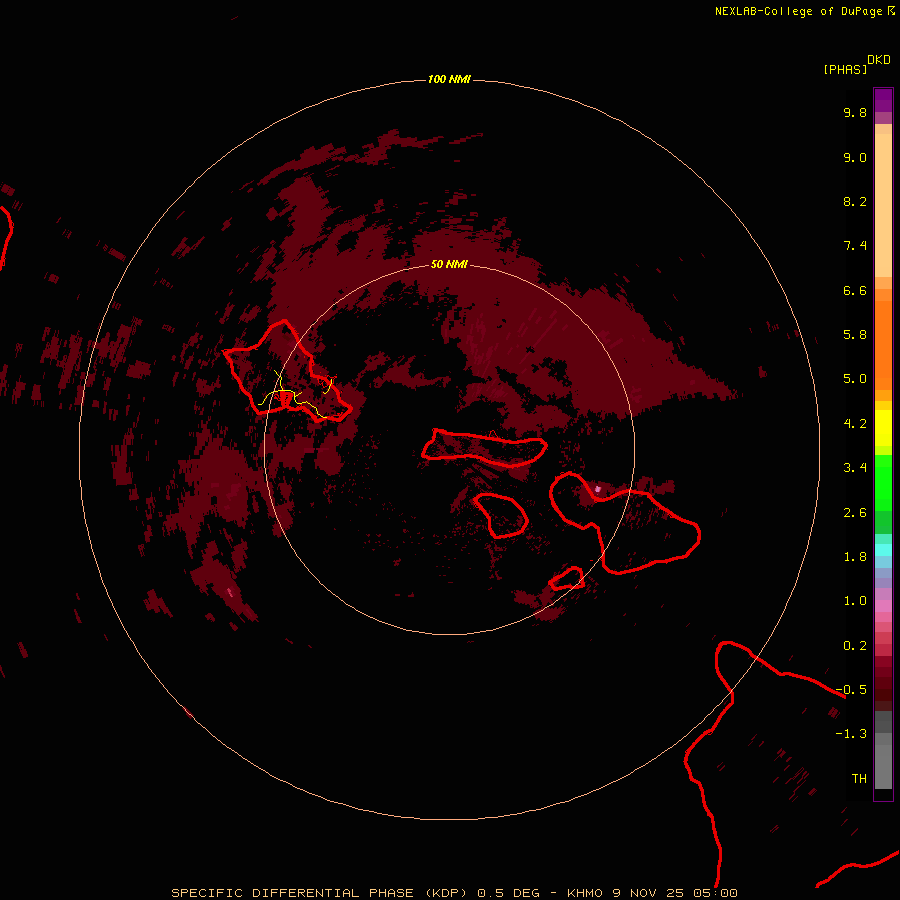Image resolution: width=900 pixels, height=900 pixels.
Task: Click the 6.6 value on color scale
Action: 855,290
